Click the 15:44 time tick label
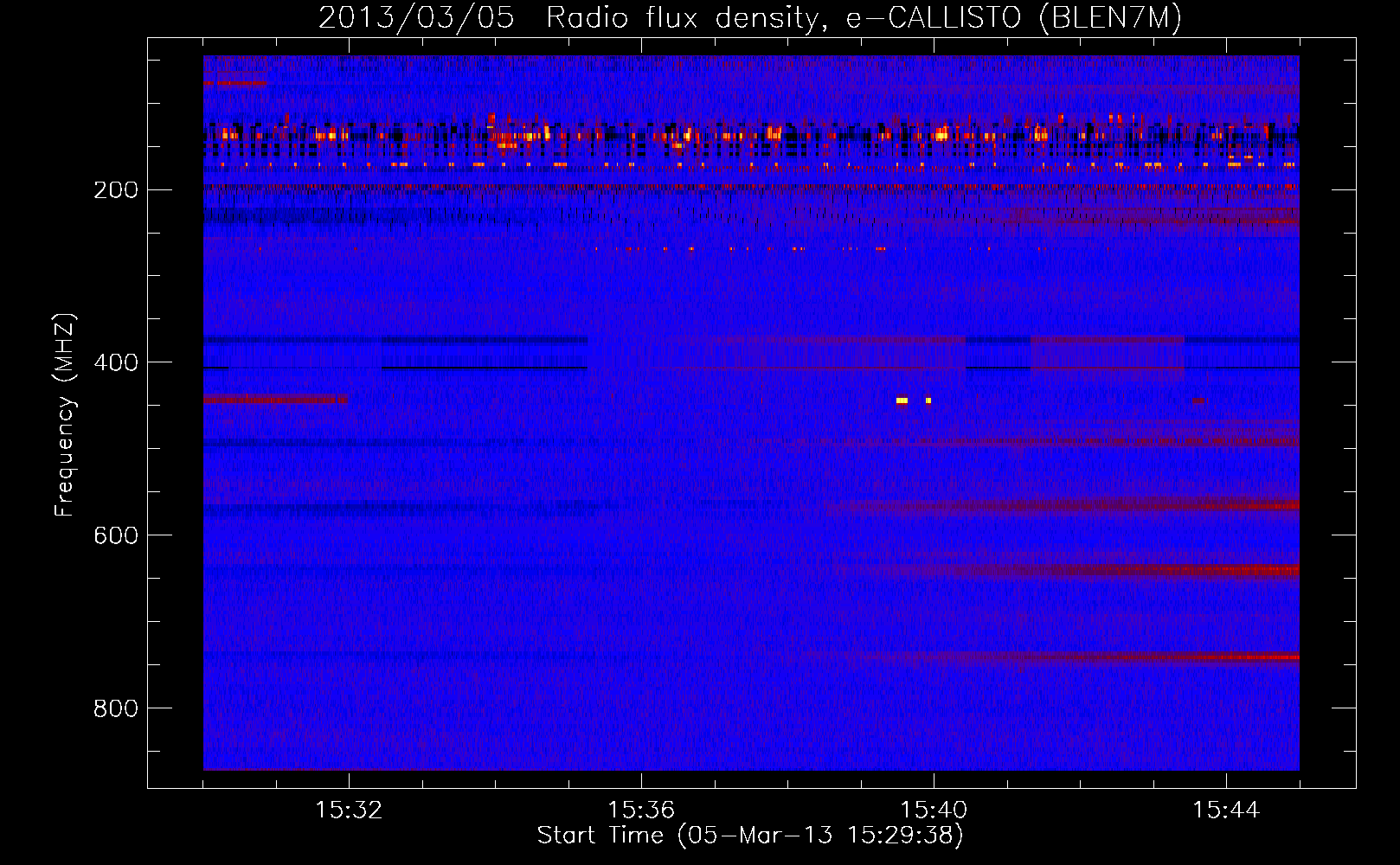Screen dimensions: 1400x865 (1226, 811)
